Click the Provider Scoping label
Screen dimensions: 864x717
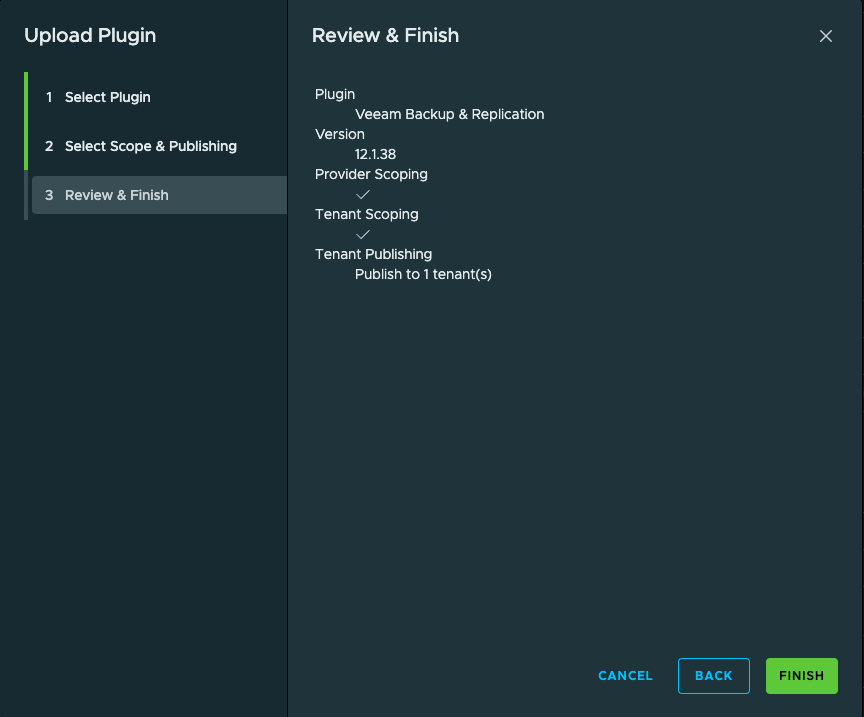point(371,174)
